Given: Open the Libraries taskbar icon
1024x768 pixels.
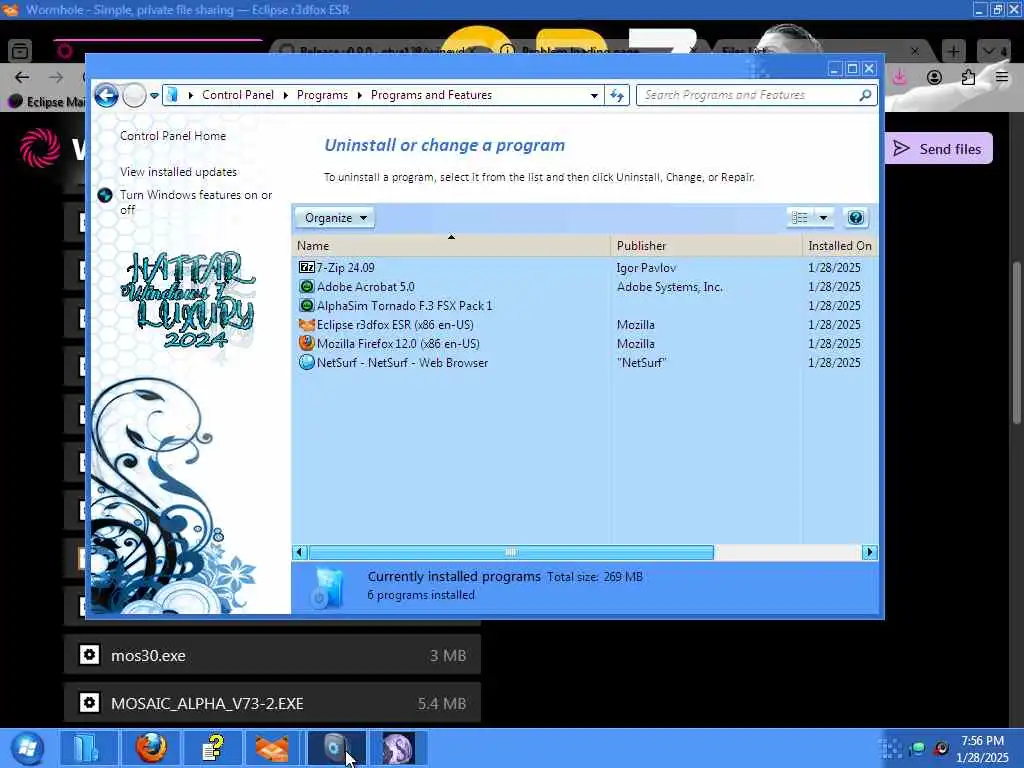Looking at the screenshot, I should coord(89,748).
